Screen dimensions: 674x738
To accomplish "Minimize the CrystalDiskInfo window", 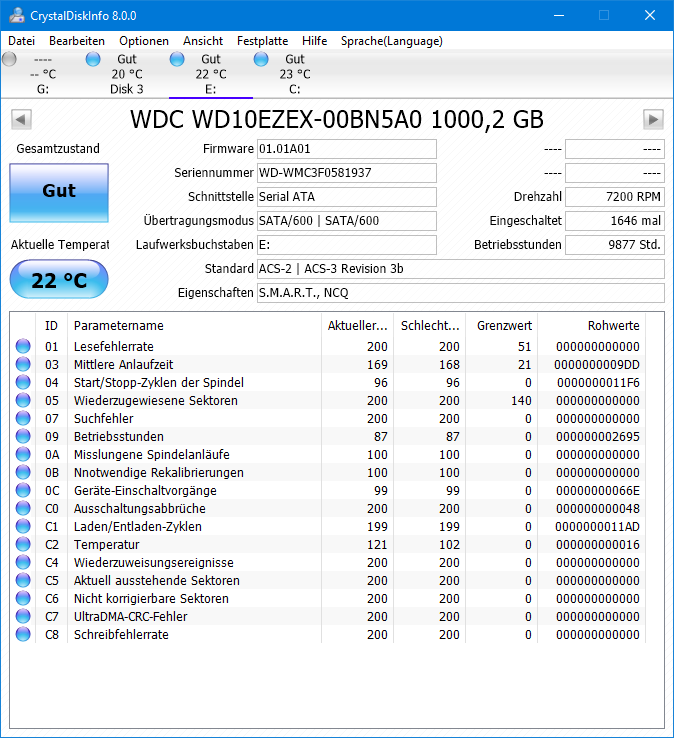I will tap(559, 15).
